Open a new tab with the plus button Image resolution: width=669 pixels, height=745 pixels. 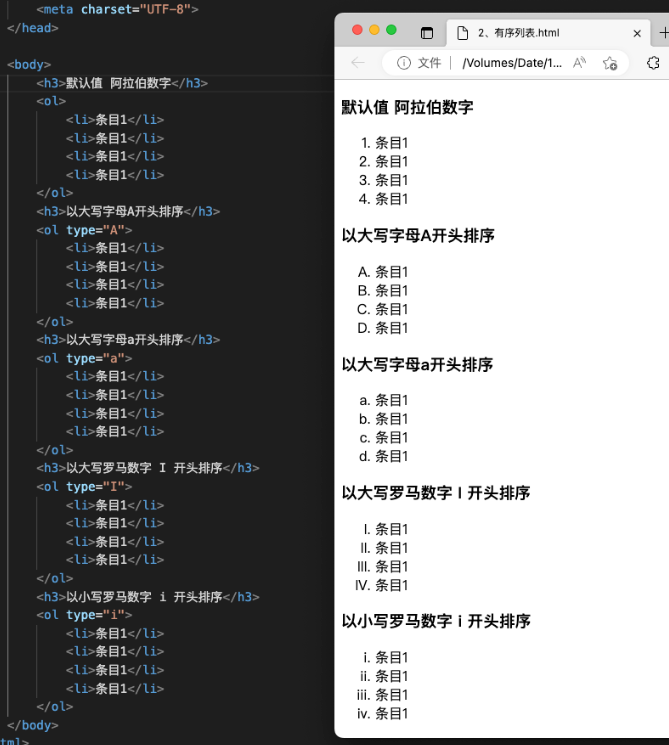(x=664, y=33)
